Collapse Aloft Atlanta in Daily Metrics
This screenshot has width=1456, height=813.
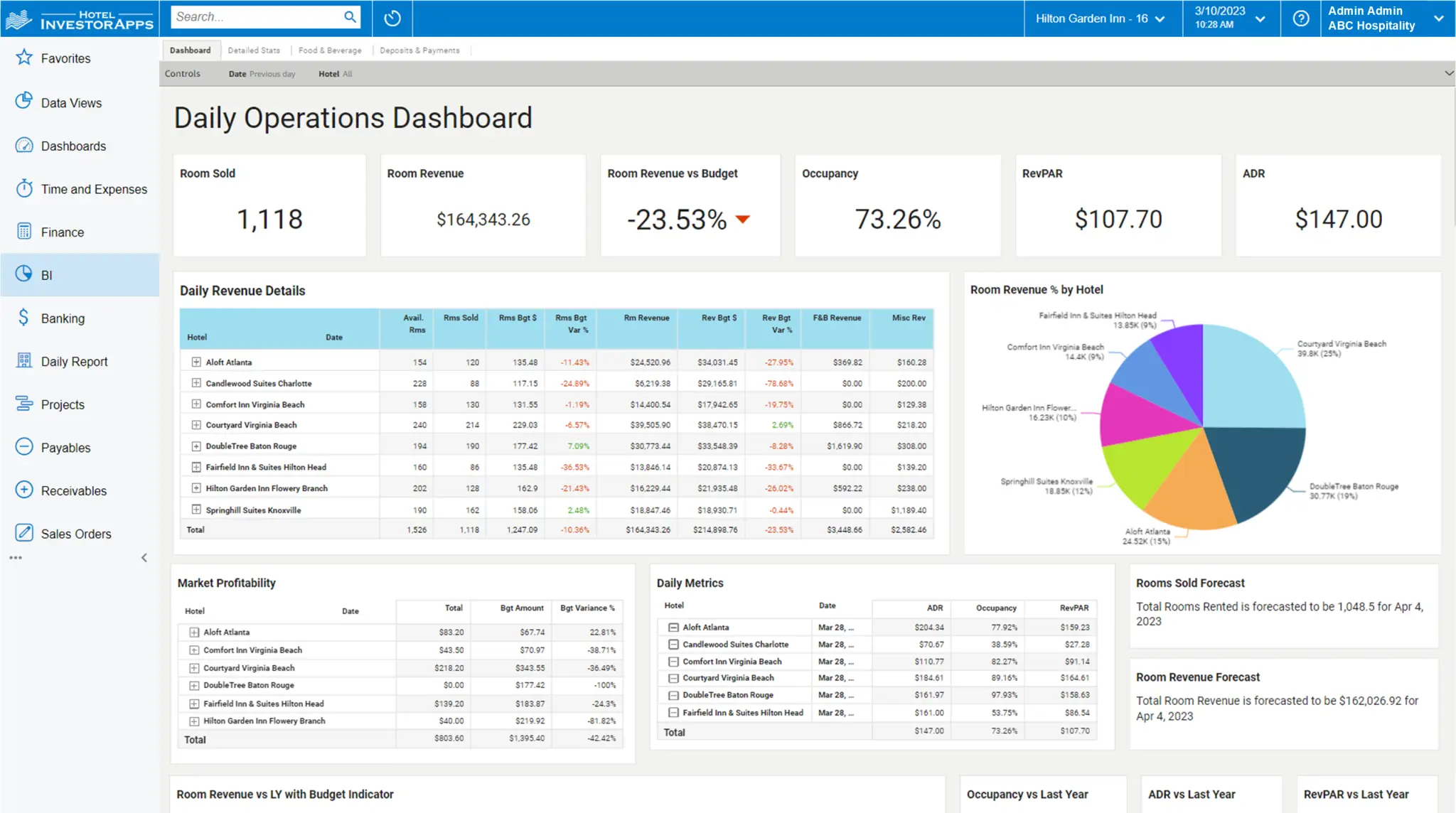pos(673,628)
